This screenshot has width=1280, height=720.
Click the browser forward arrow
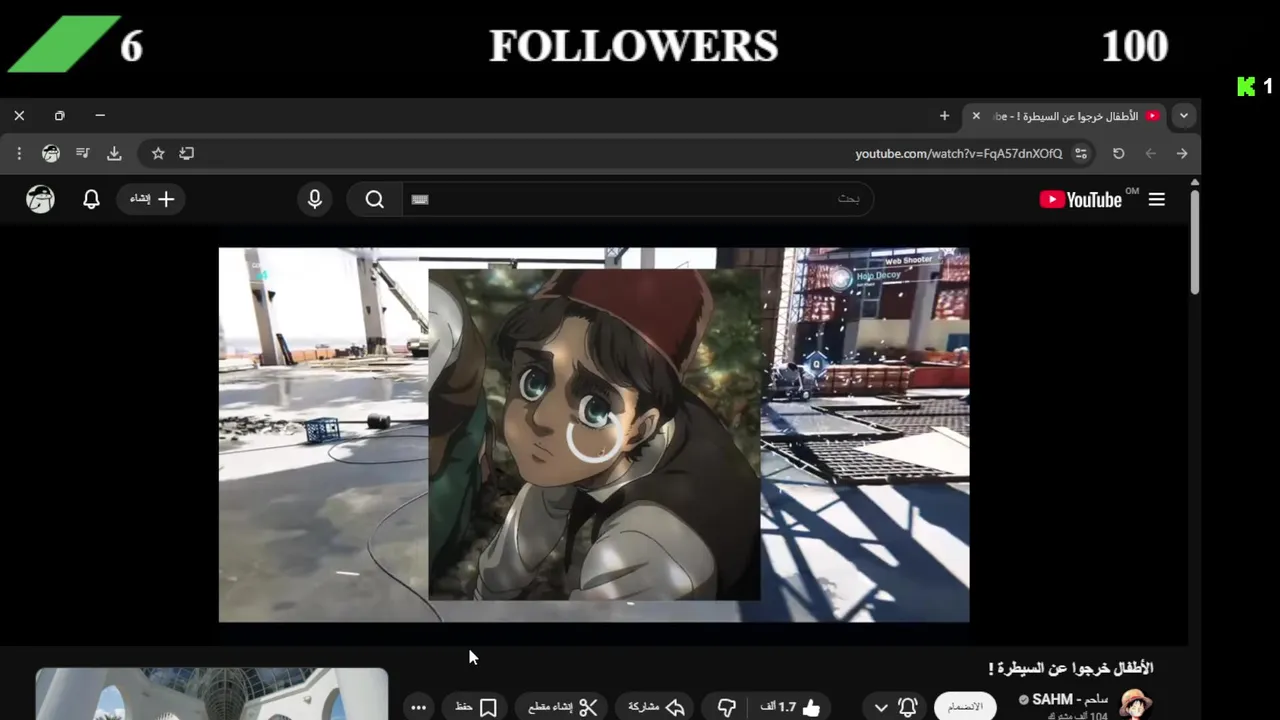(x=1182, y=153)
